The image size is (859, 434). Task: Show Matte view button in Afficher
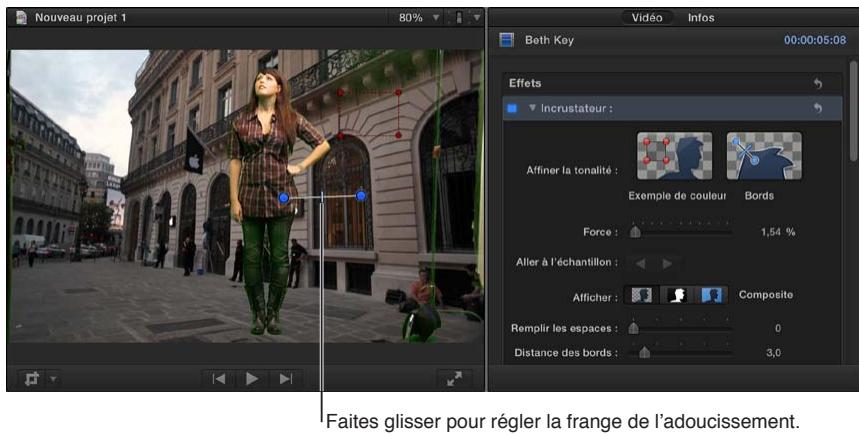[677, 295]
